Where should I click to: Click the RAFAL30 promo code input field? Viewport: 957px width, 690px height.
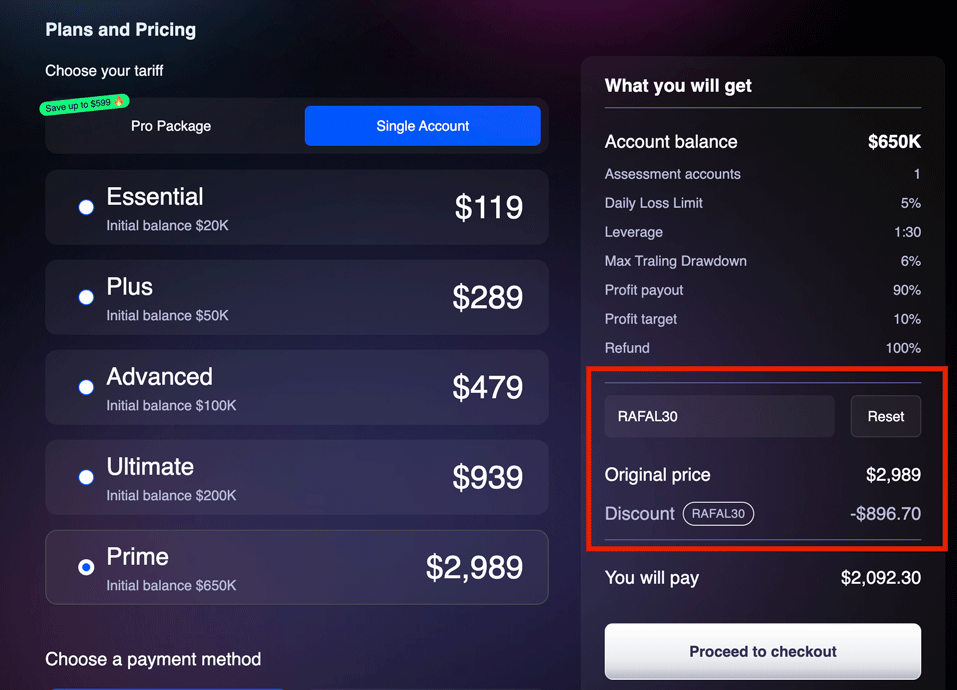pyautogui.click(x=719, y=416)
